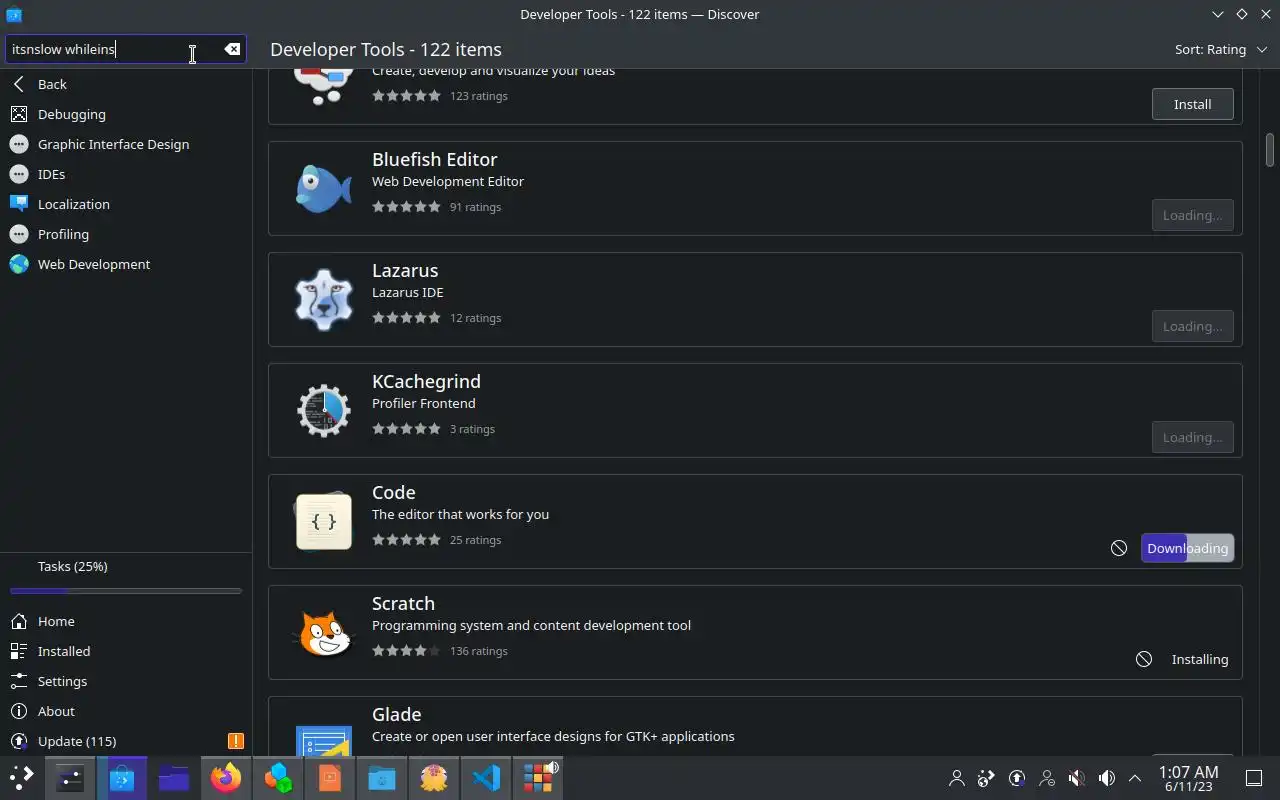1280x800 pixels.
Task: Click the Loading button for KCachegrind
Action: [1192, 437]
